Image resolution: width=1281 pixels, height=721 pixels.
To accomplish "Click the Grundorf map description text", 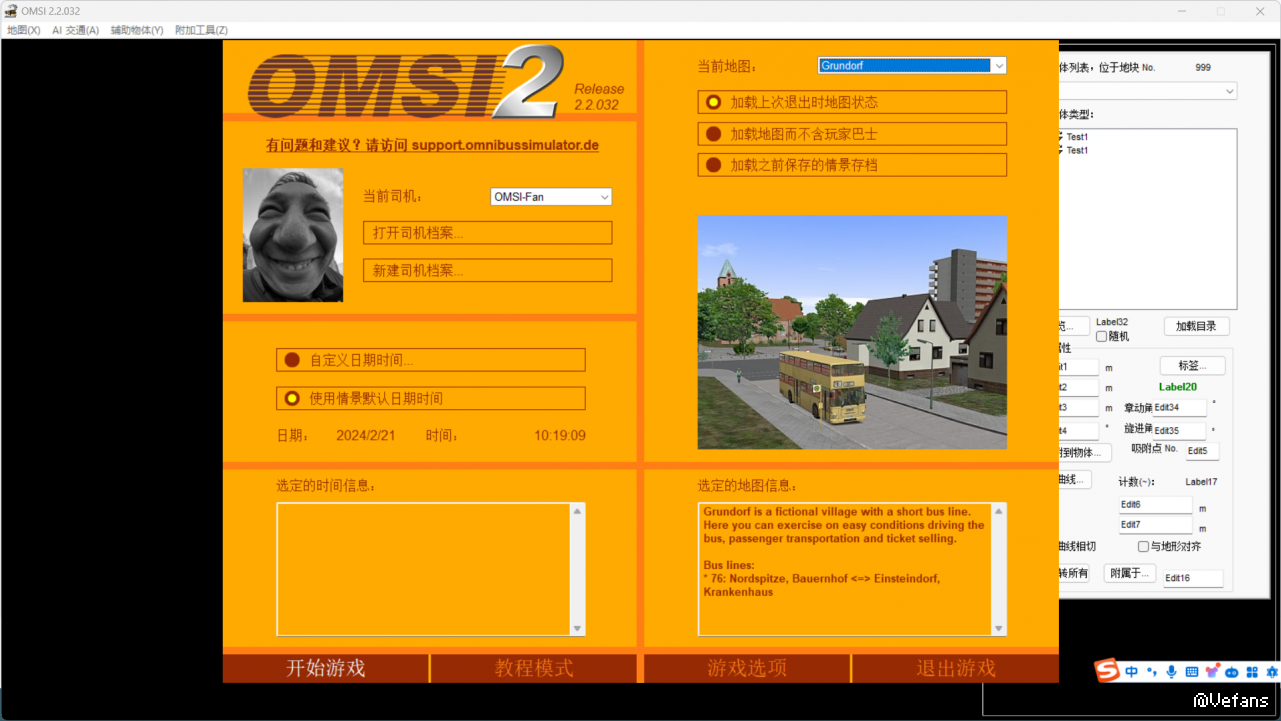I will tap(844, 551).
